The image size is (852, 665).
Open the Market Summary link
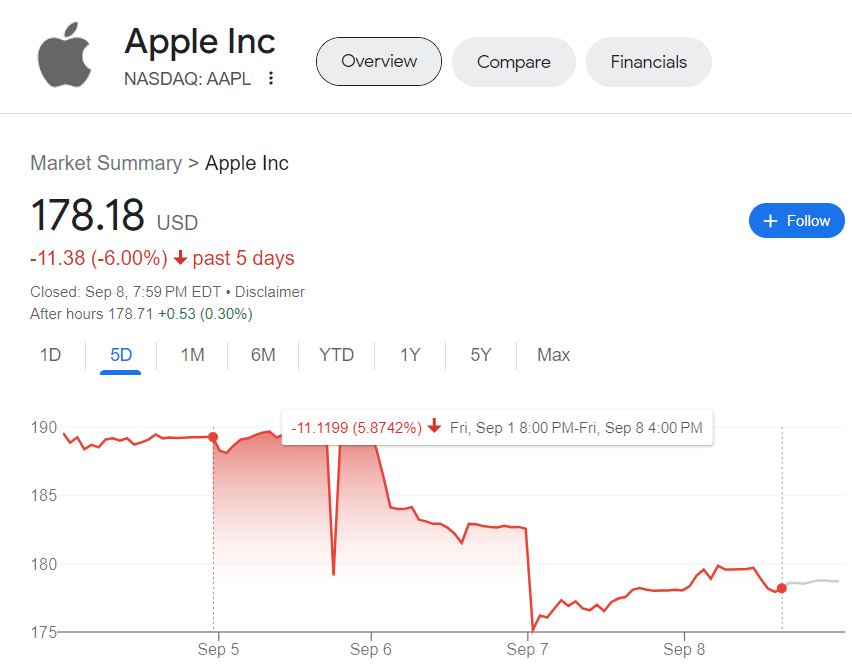[106, 163]
